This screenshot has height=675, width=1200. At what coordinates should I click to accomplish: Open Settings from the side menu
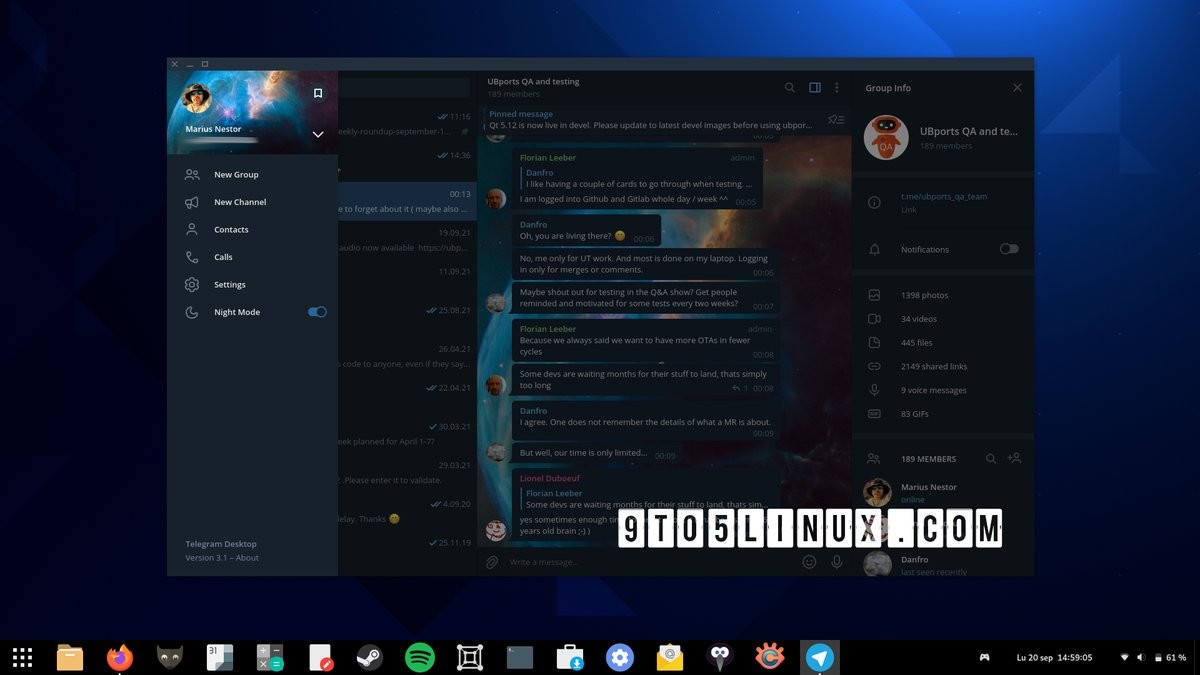pyautogui.click(x=252, y=285)
